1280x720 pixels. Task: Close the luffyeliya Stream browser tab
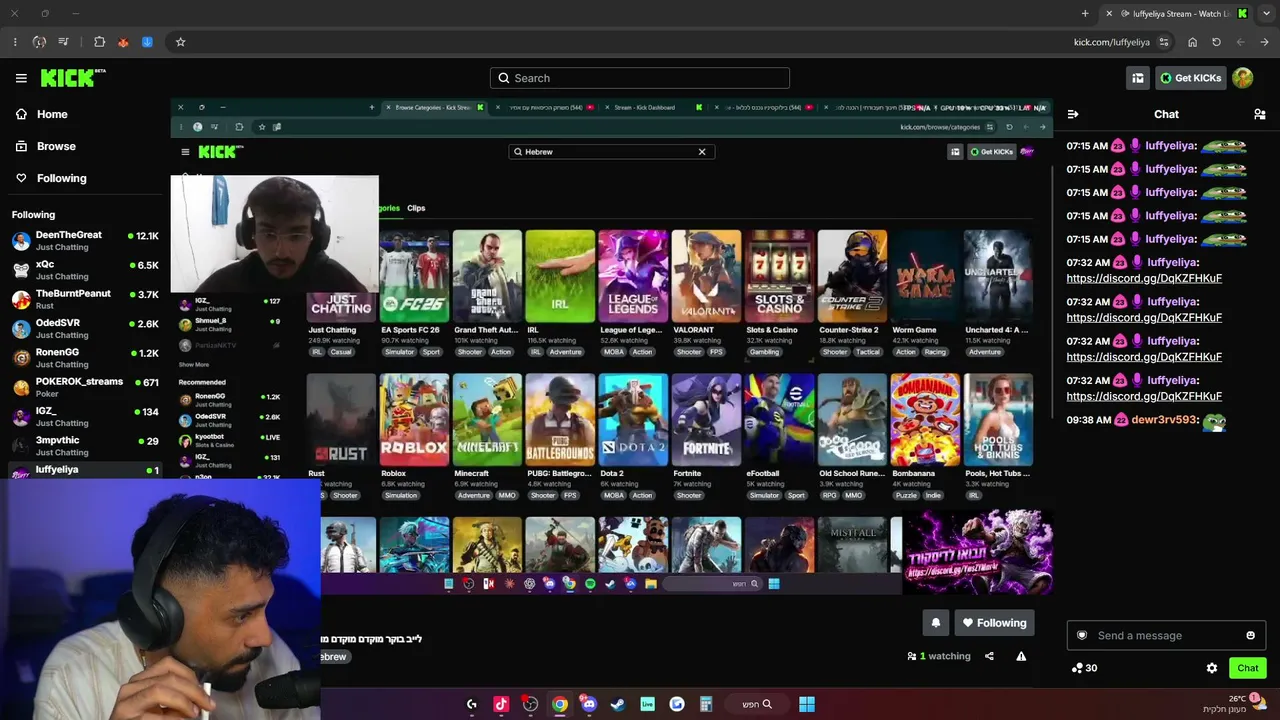tap(1109, 14)
